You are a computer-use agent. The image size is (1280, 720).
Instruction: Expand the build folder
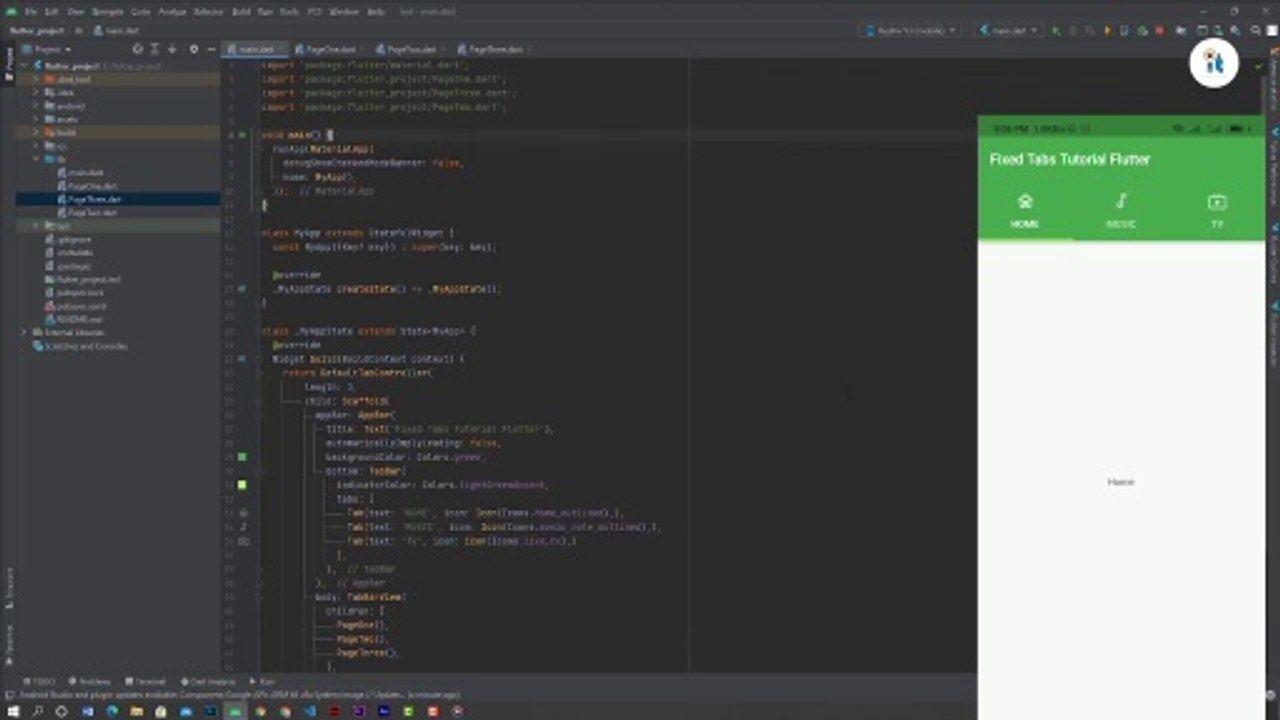pyautogui.click(x=36, y=132)
